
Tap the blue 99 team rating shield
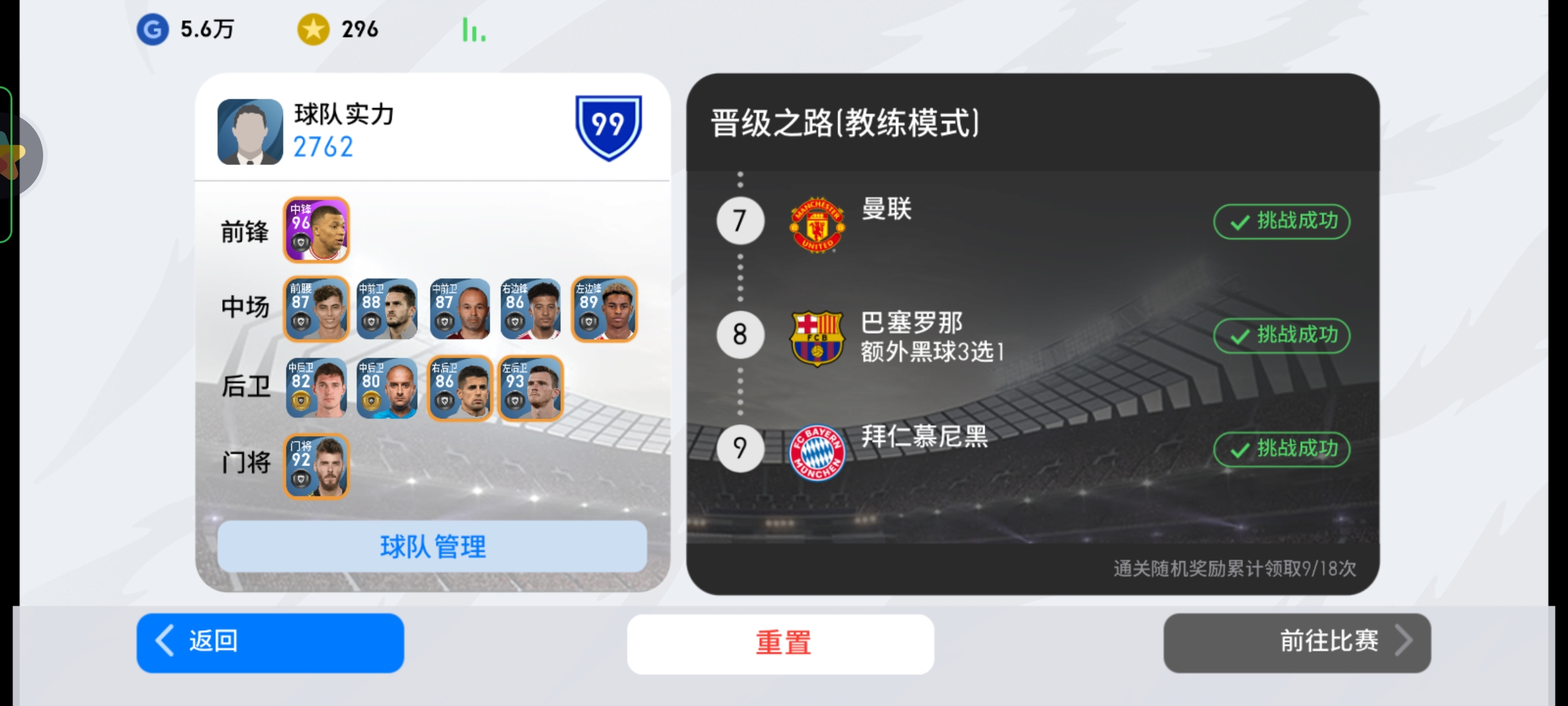tap(608, 128)
